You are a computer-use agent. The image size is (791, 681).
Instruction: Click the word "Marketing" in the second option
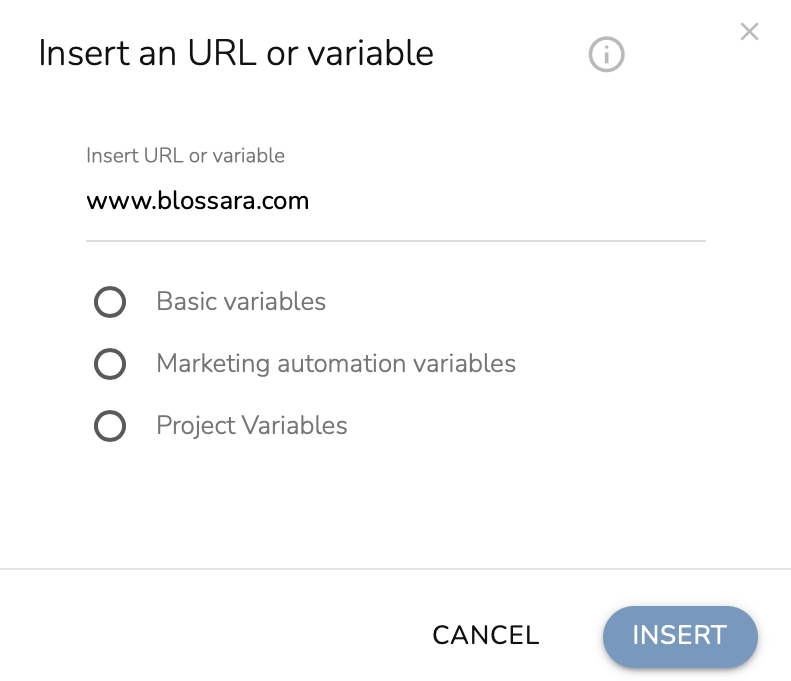coord(214,363)
